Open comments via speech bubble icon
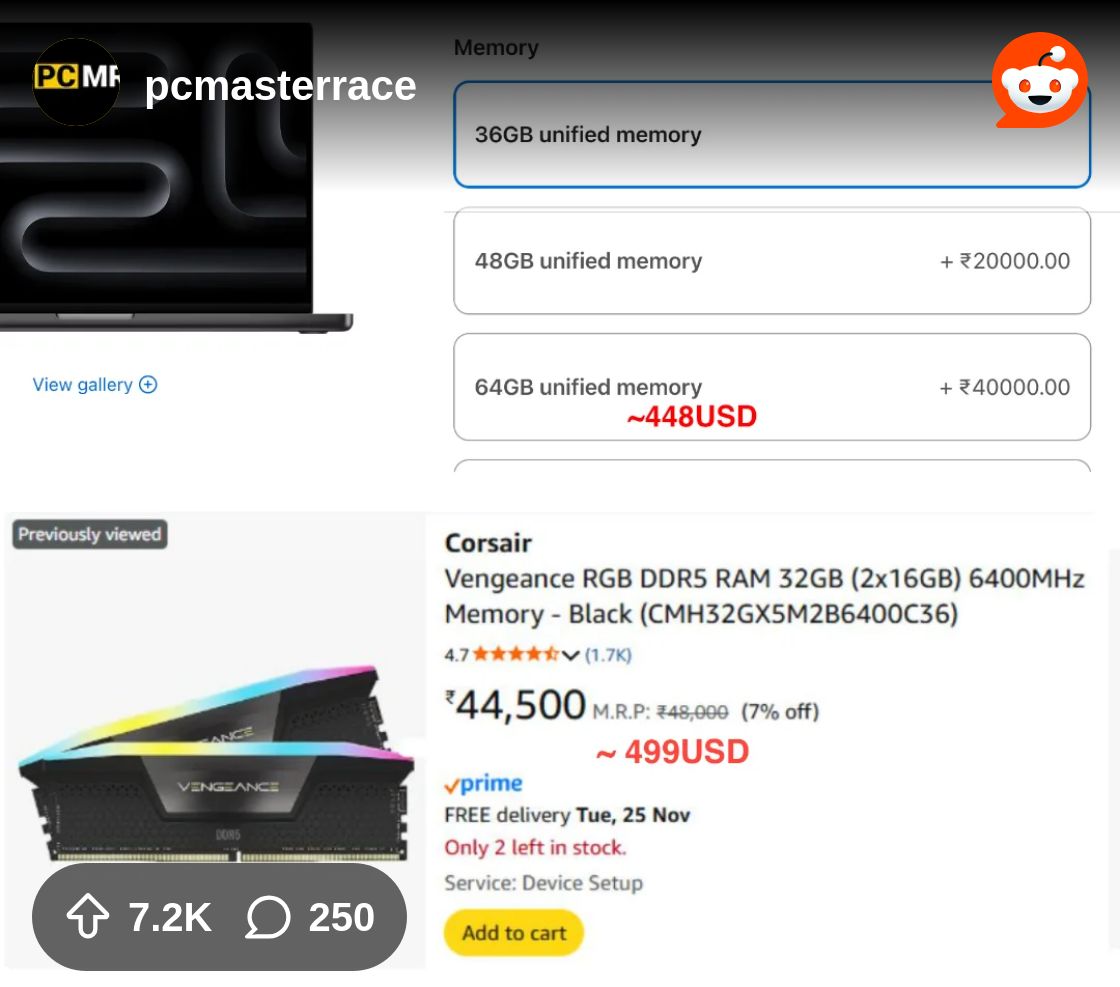This screenshot has width=1120, height=987. (268, 917)
